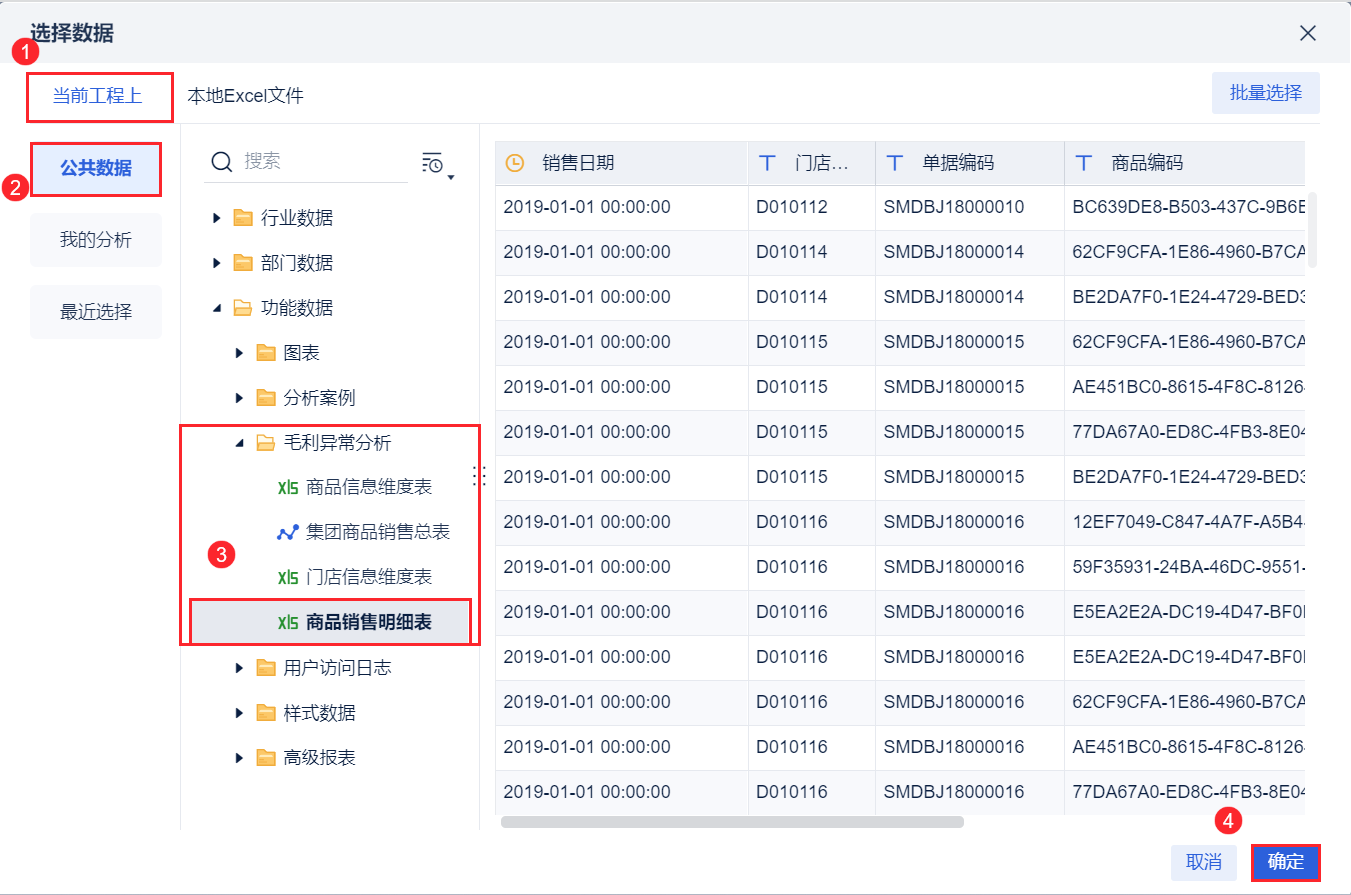Click the 取消 button
This screenshot has height=895, width=1351.
(x=1204, y=862)
